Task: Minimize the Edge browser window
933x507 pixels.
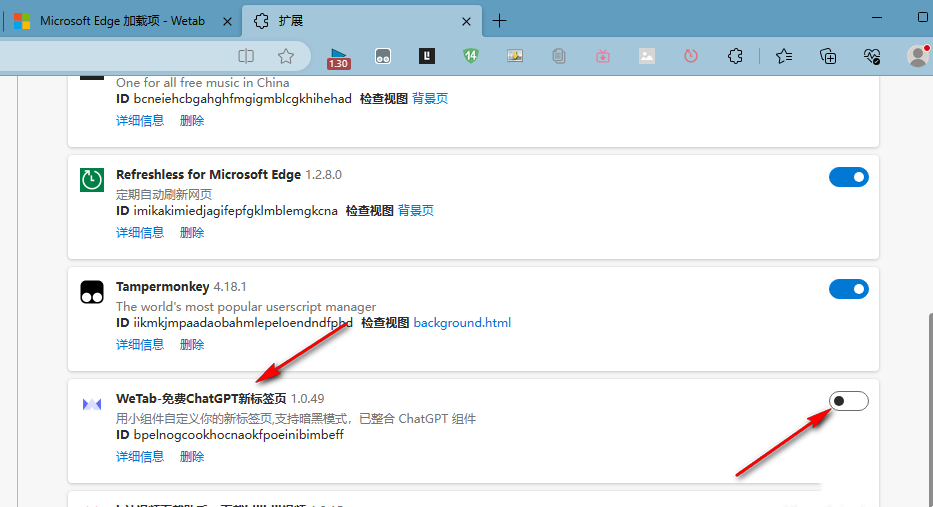Action: click(876, 17)
